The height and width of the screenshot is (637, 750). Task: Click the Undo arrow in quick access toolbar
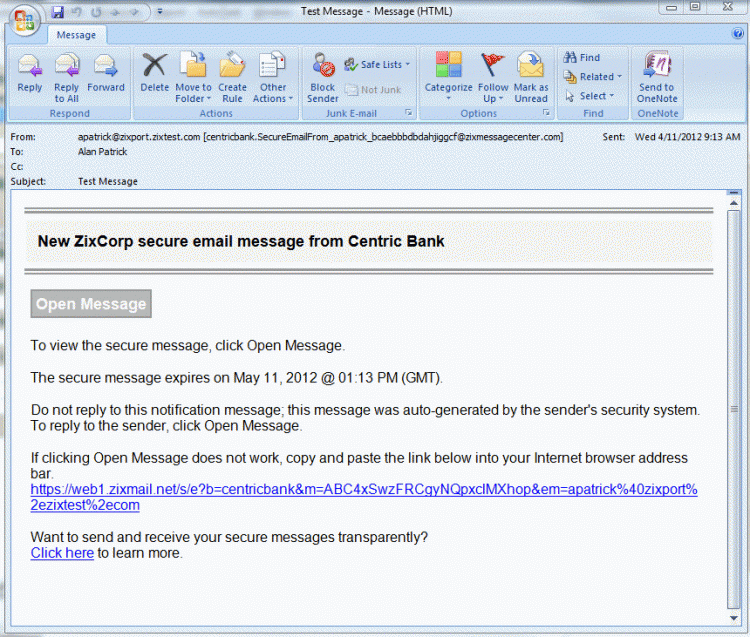(x=77, y=12)
